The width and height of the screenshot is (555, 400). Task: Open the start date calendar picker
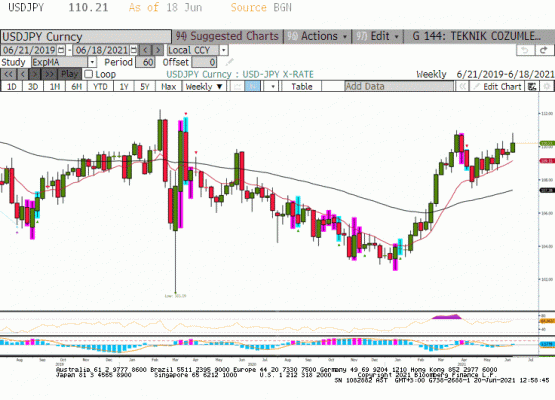pyautogui.click(x=61, y=50)
